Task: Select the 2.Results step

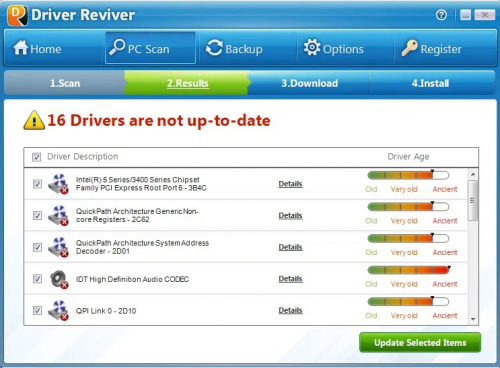Action: click(x=188, y=83)
